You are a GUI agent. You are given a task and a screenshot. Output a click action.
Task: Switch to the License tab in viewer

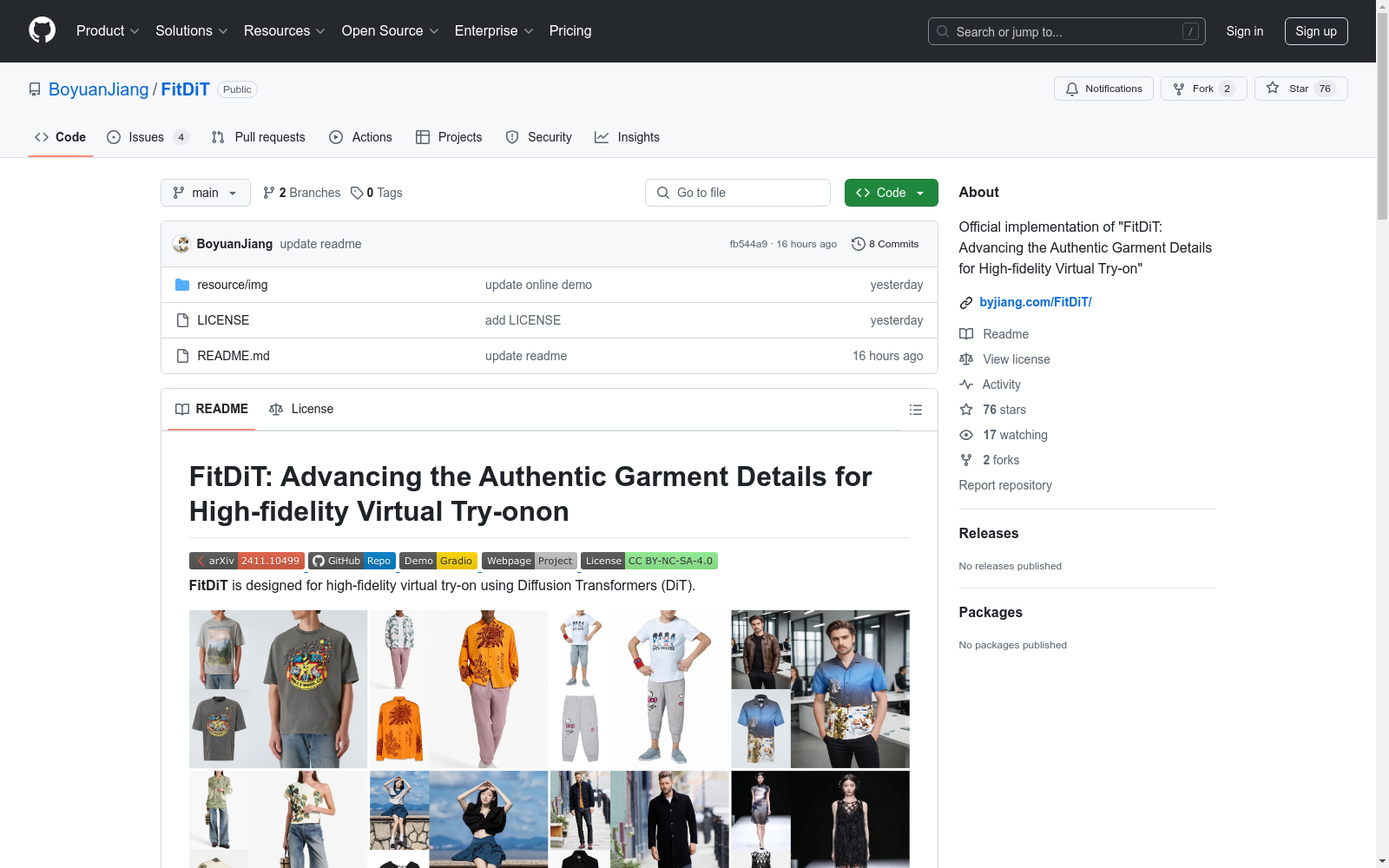pyautogui.click(x=301, y=409)
